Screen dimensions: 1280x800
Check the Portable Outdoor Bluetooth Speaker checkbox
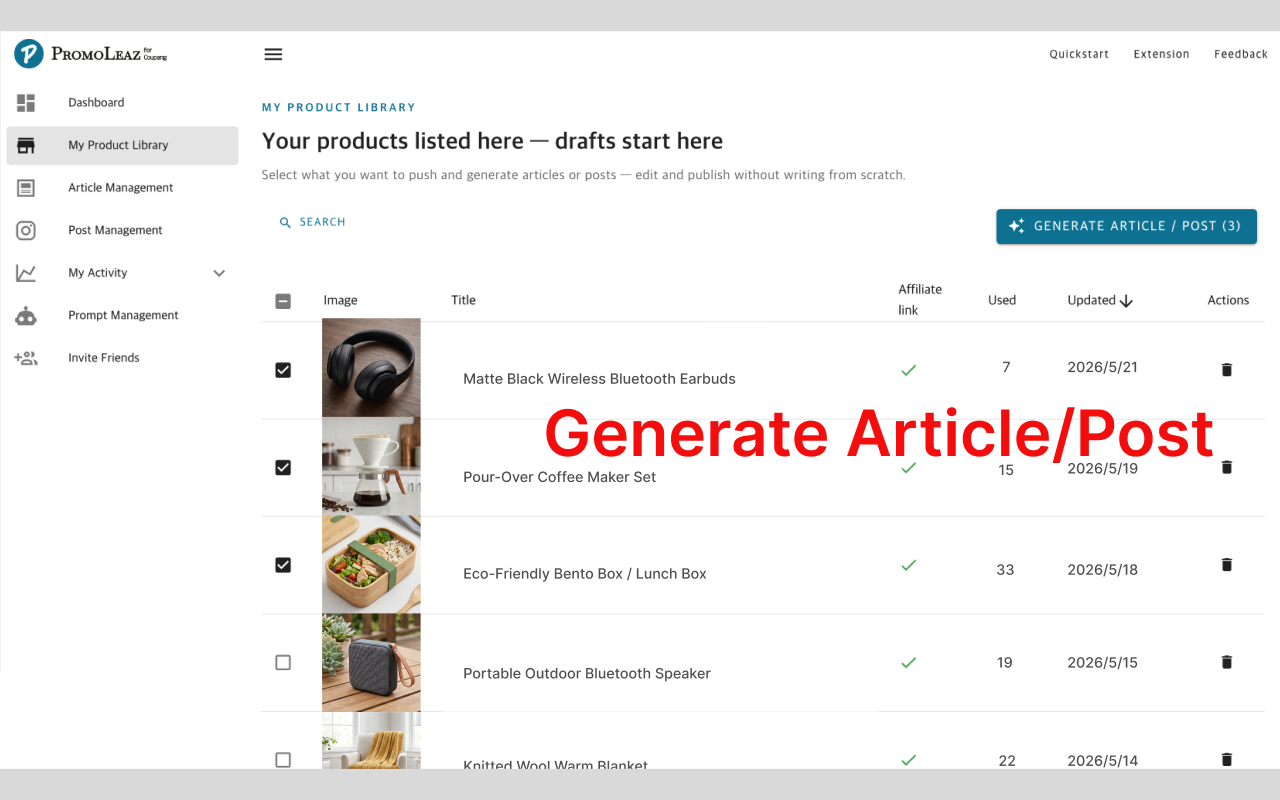283,662
